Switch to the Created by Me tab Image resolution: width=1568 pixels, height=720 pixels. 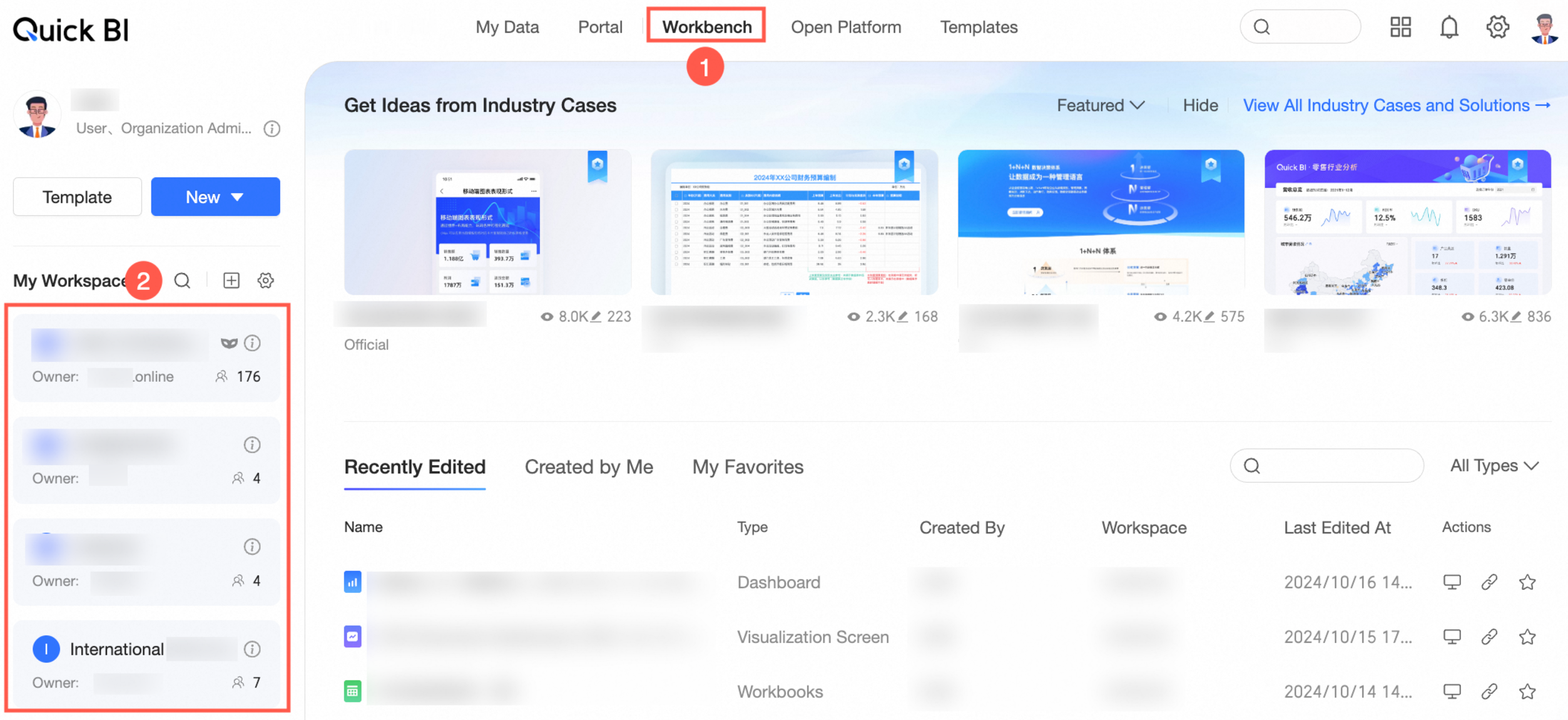coord(589,467)
